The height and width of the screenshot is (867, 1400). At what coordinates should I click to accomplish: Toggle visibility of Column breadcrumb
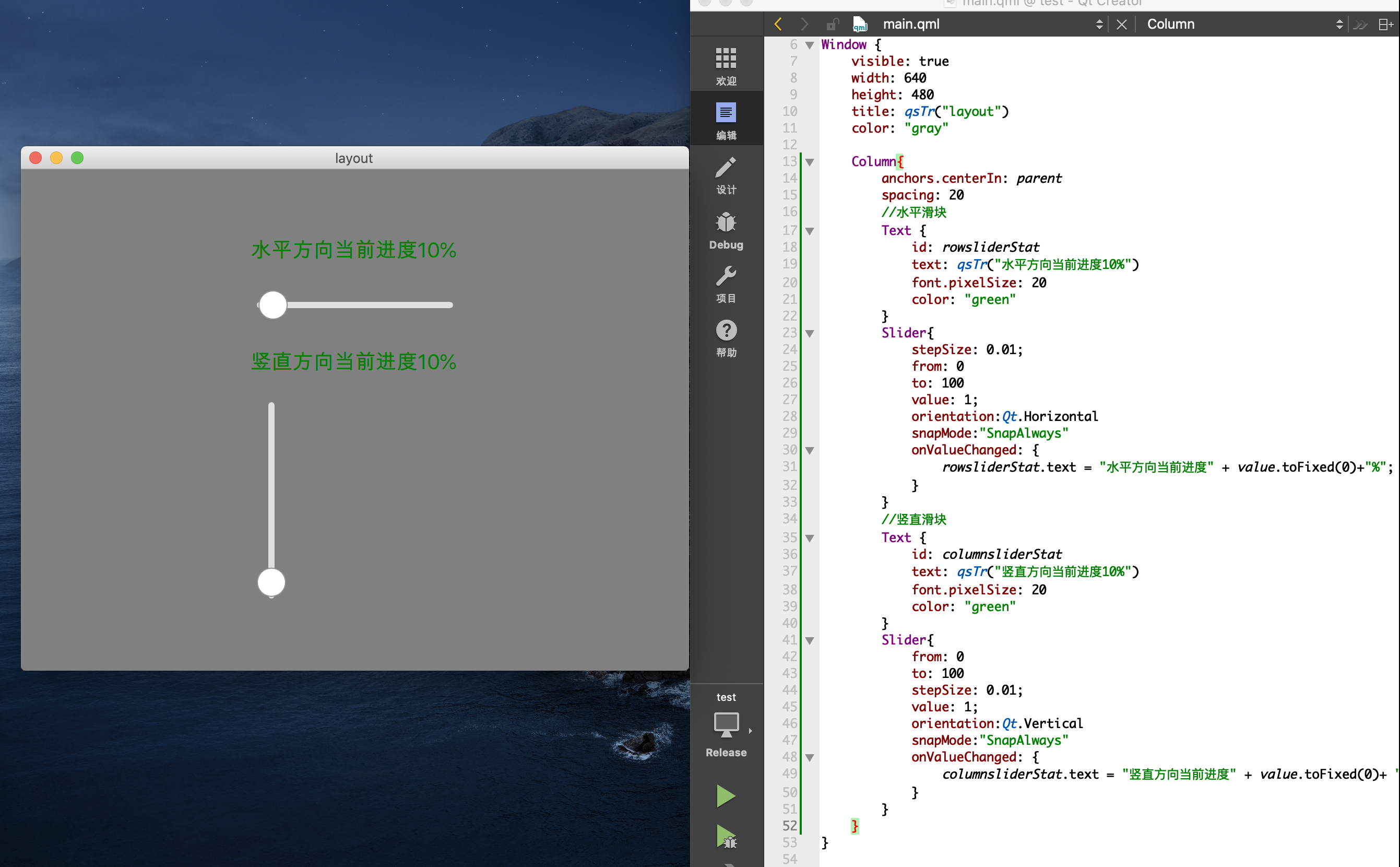coord(1121,24)
